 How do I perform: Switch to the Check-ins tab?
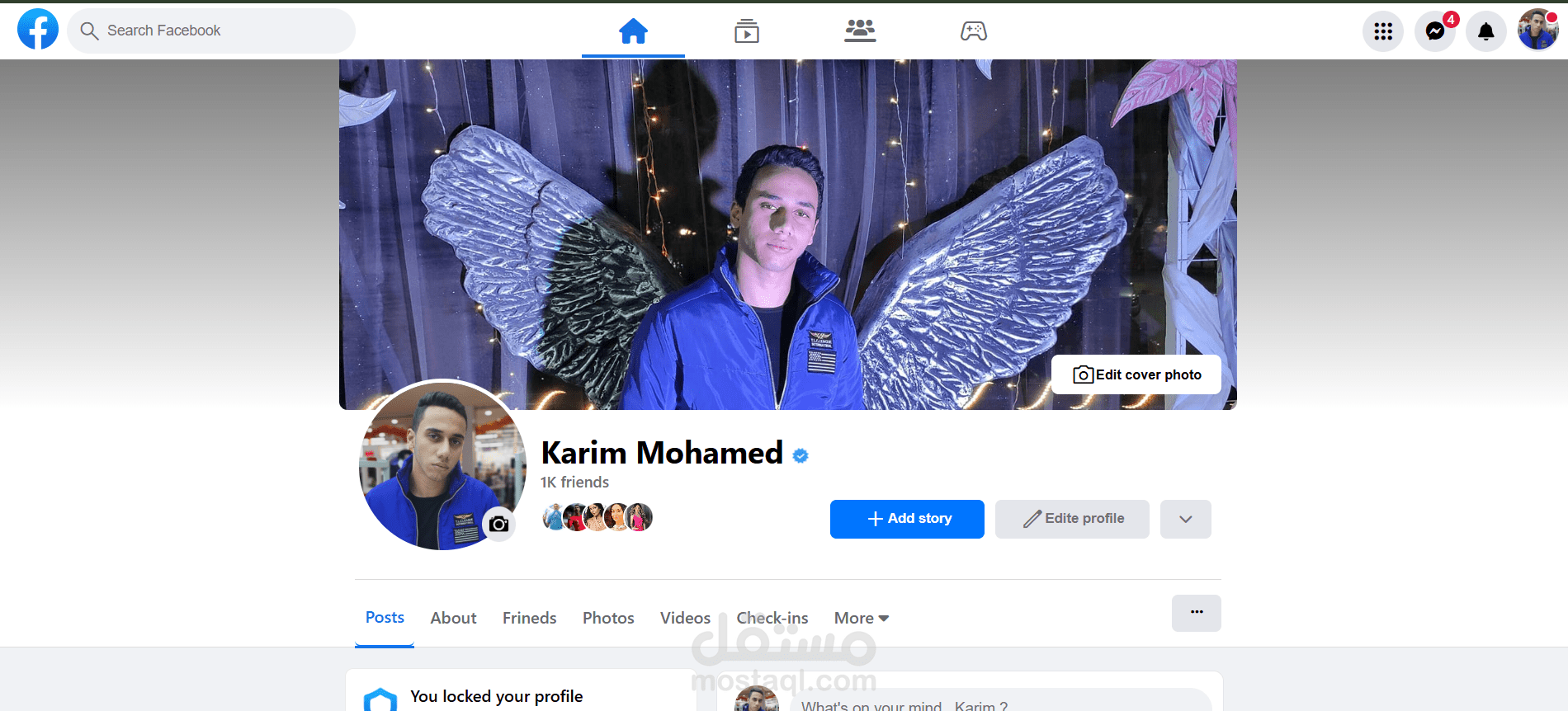coord(772,618)
